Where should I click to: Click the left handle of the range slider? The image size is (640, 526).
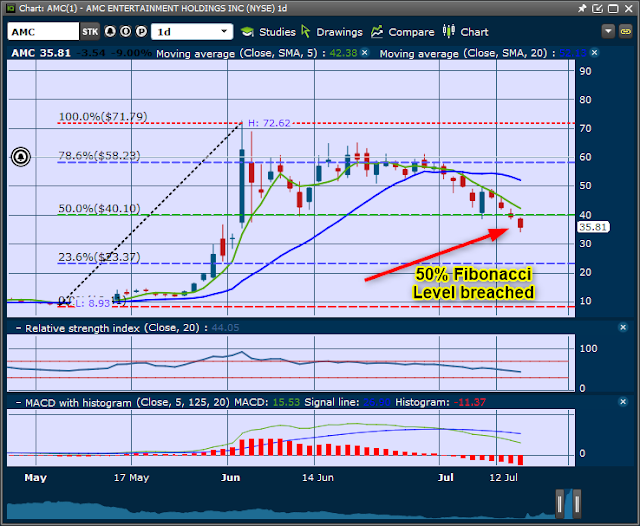tap(560, 504)
